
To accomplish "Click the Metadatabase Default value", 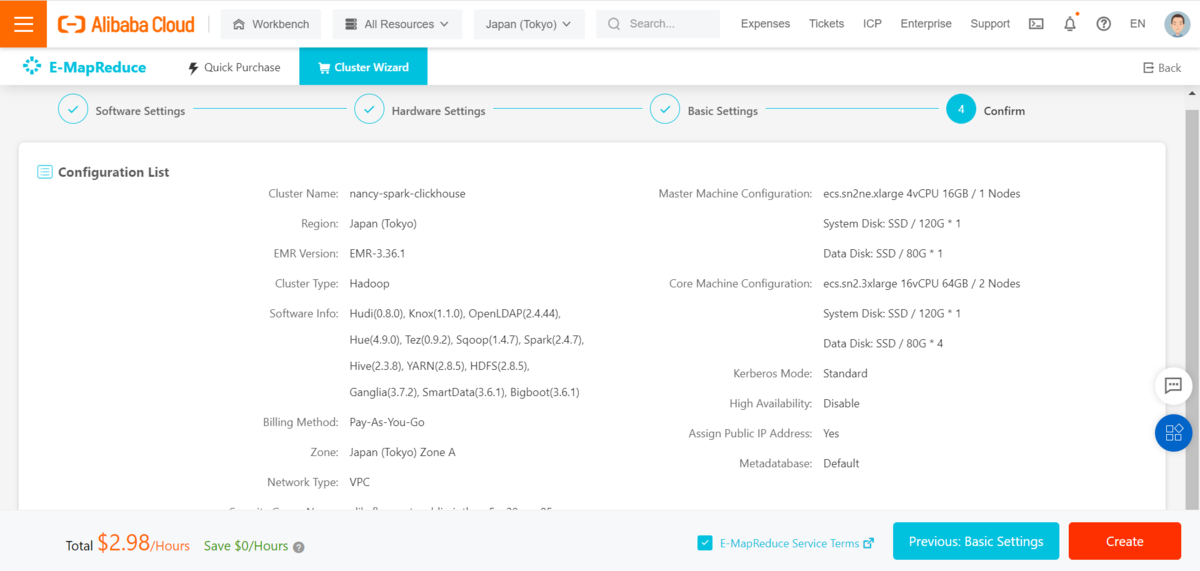I will 841,464.
